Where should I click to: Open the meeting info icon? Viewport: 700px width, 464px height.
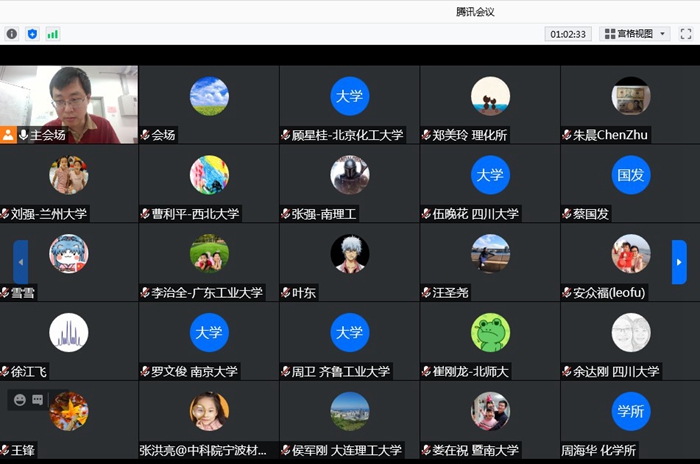pos(12,34)
